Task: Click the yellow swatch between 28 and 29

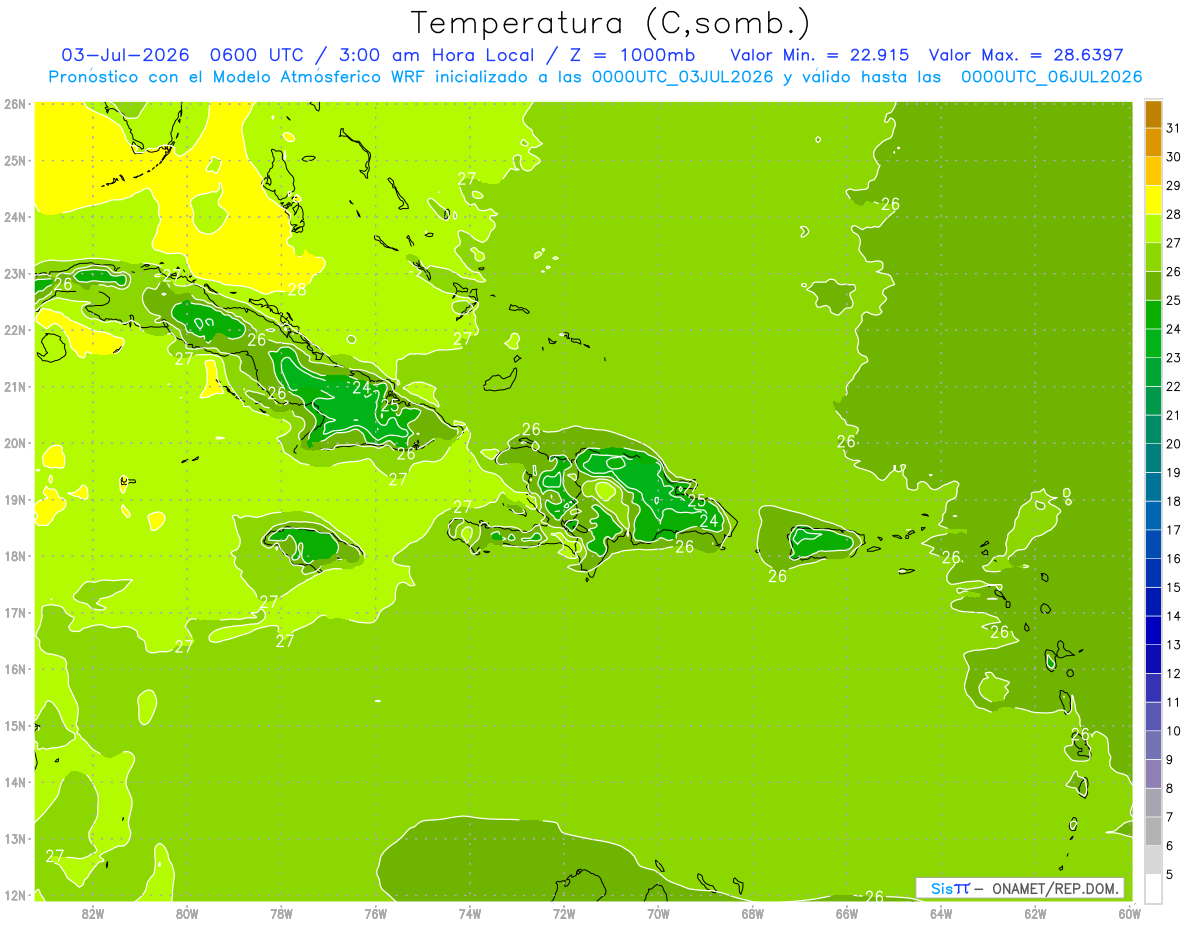Action: coord(1153,200)
